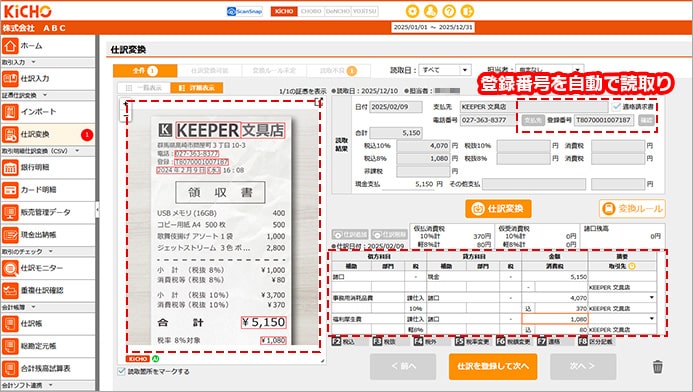693x392 pixels.
Task: Expand the 会計ソフト連携 sidebar section
Action: pyautogui.click(x=50, y=385)
